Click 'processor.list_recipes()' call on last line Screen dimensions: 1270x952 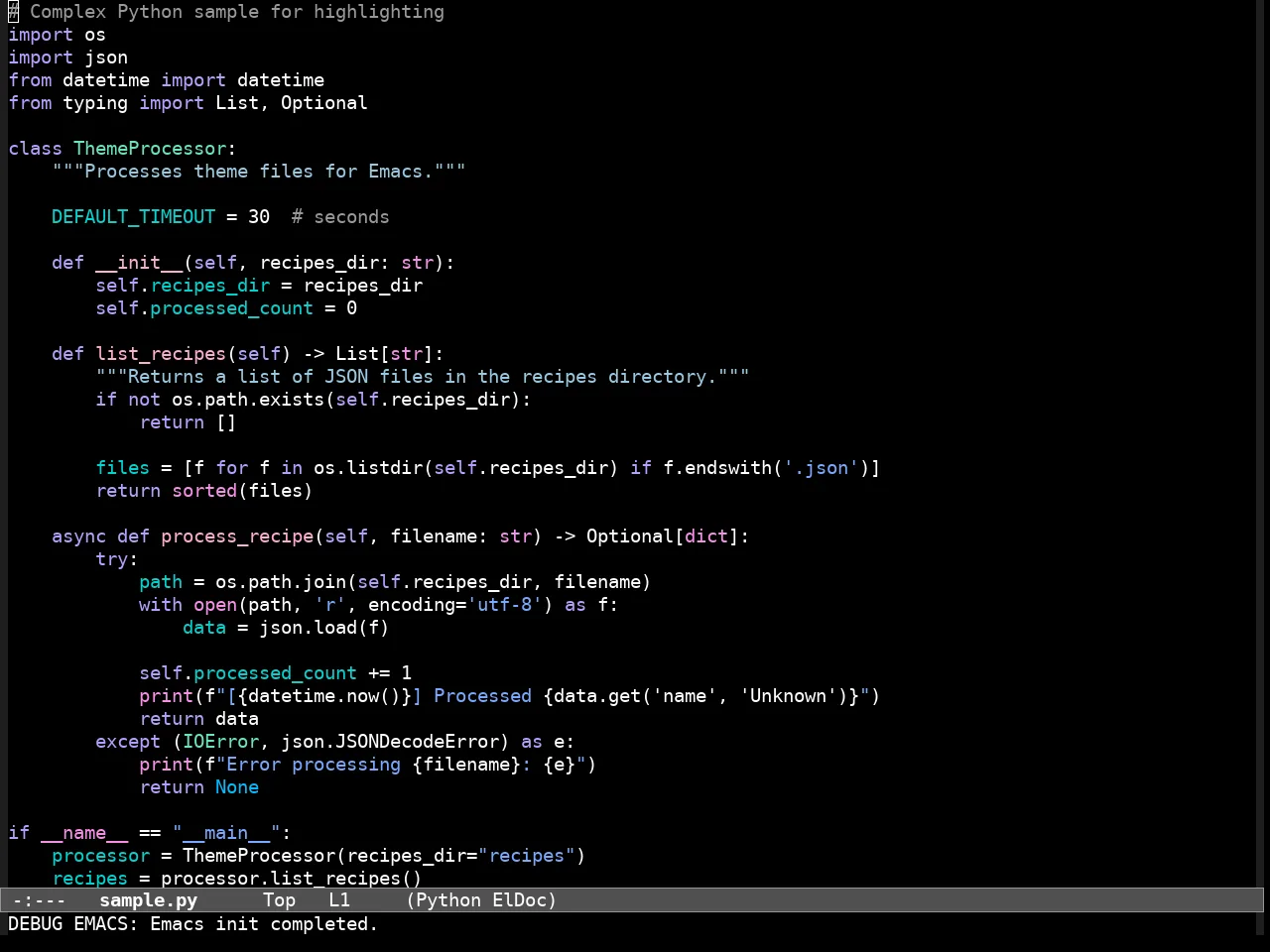292,879
